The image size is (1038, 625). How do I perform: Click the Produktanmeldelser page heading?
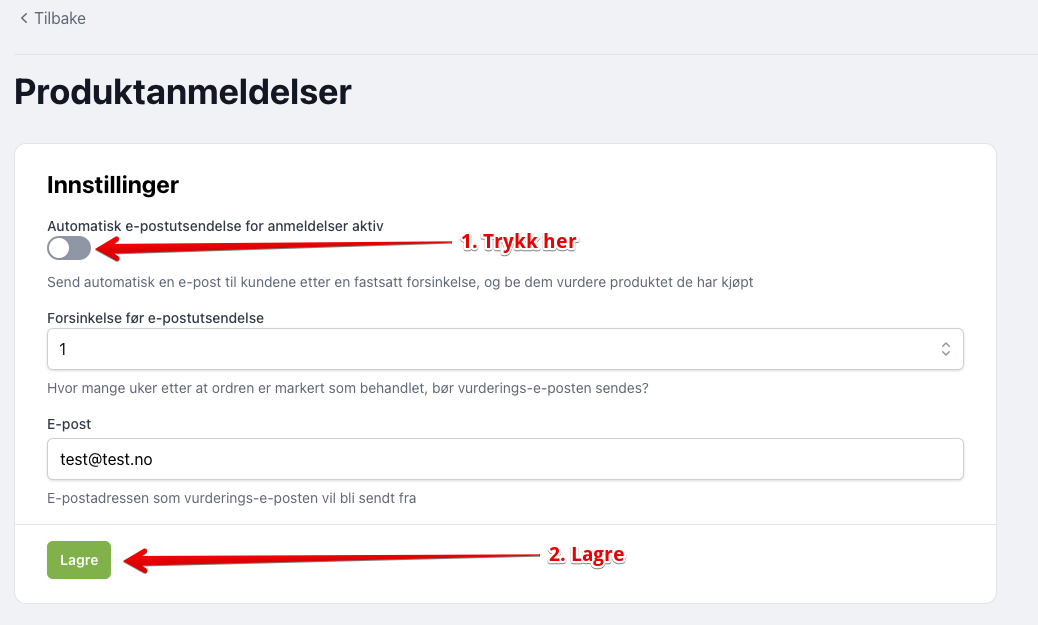click(183, 92)
